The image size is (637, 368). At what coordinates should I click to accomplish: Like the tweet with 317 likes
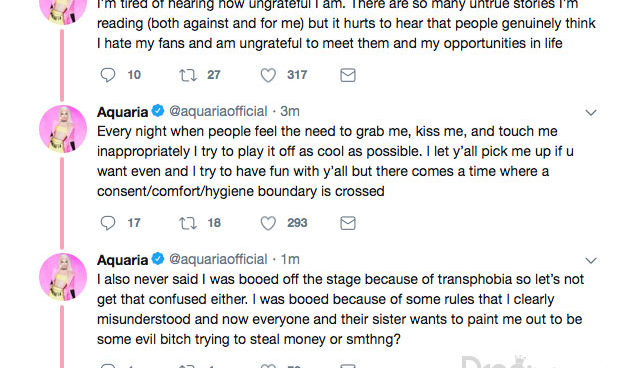click(268, 75)
